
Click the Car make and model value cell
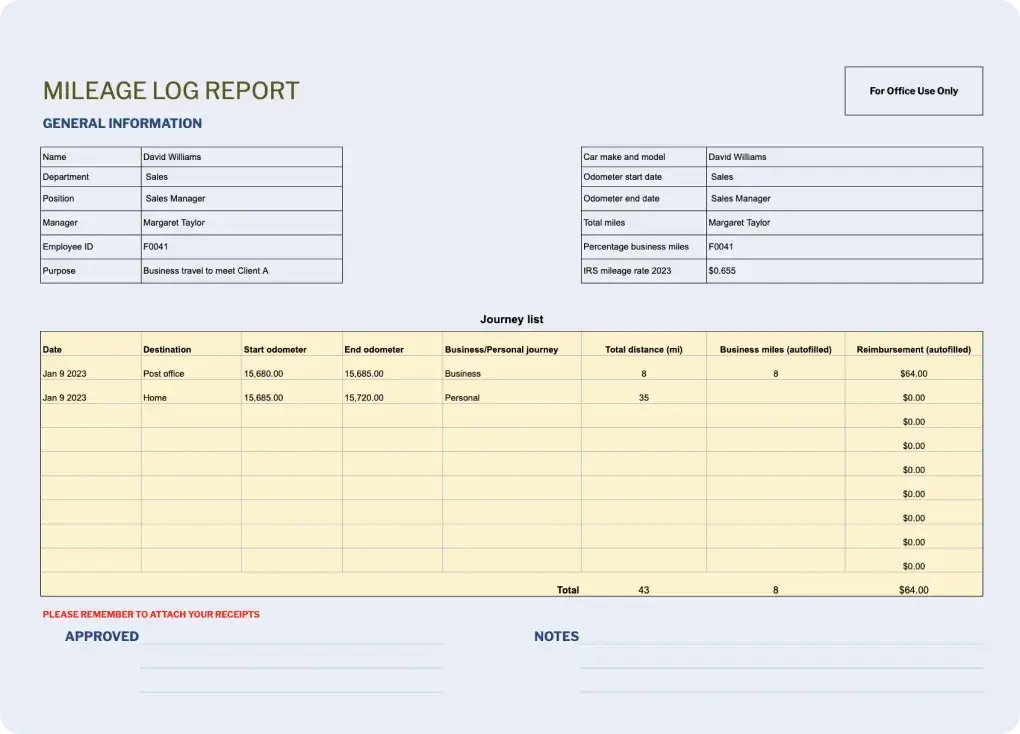843,157
